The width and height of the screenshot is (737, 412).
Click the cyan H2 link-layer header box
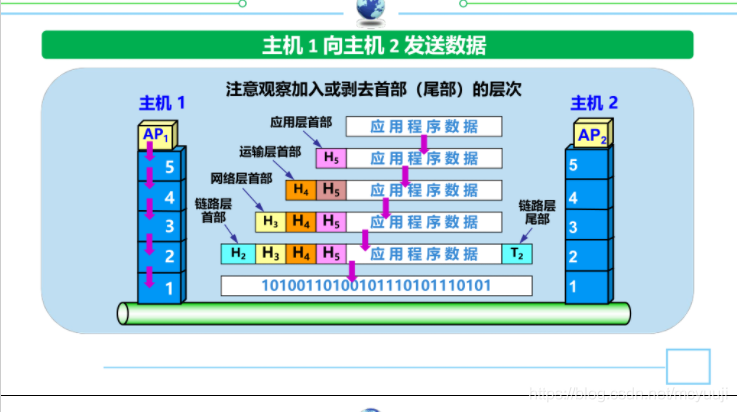click(x=238, y=254)
